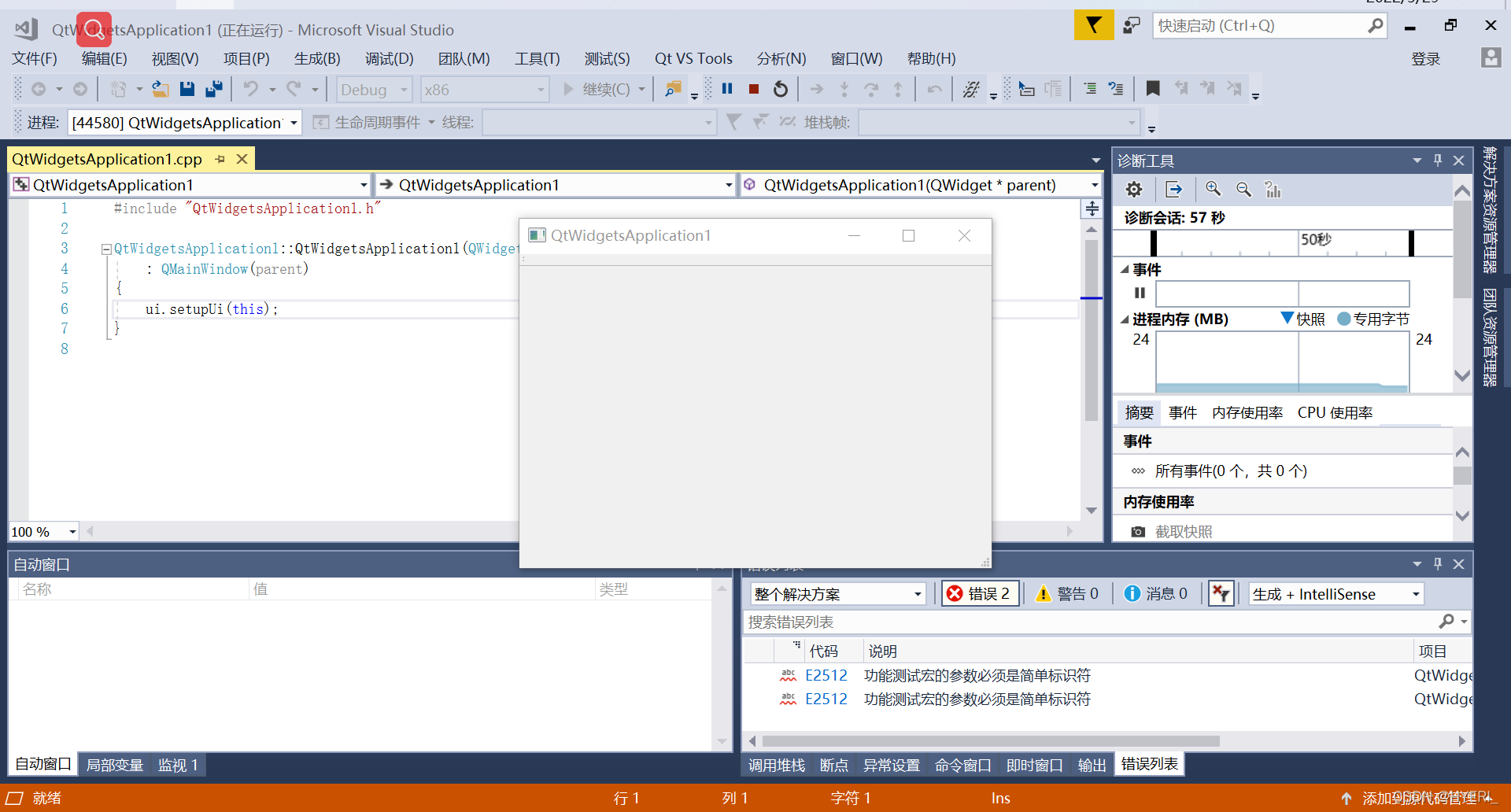Image resolution: width=1511 pixels, height=812 pixels.
Task: Switch to the 断点 tab
Action: point(834,765)
